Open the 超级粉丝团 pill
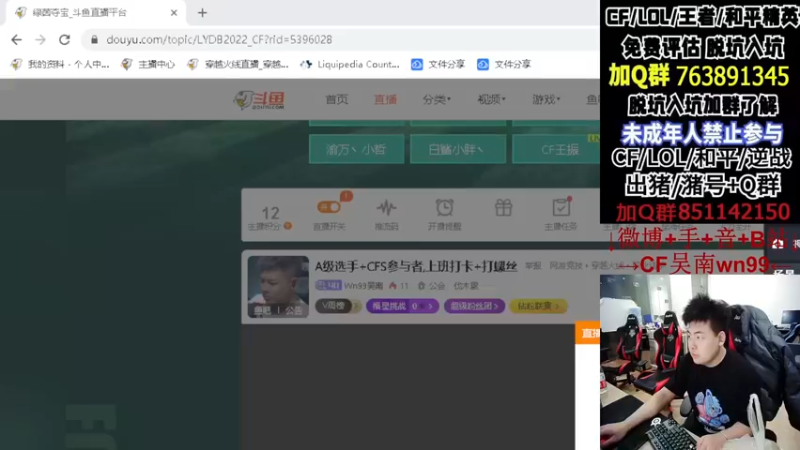Image resolution: width=800 pixels, height=450 pixels. point(474,306)
